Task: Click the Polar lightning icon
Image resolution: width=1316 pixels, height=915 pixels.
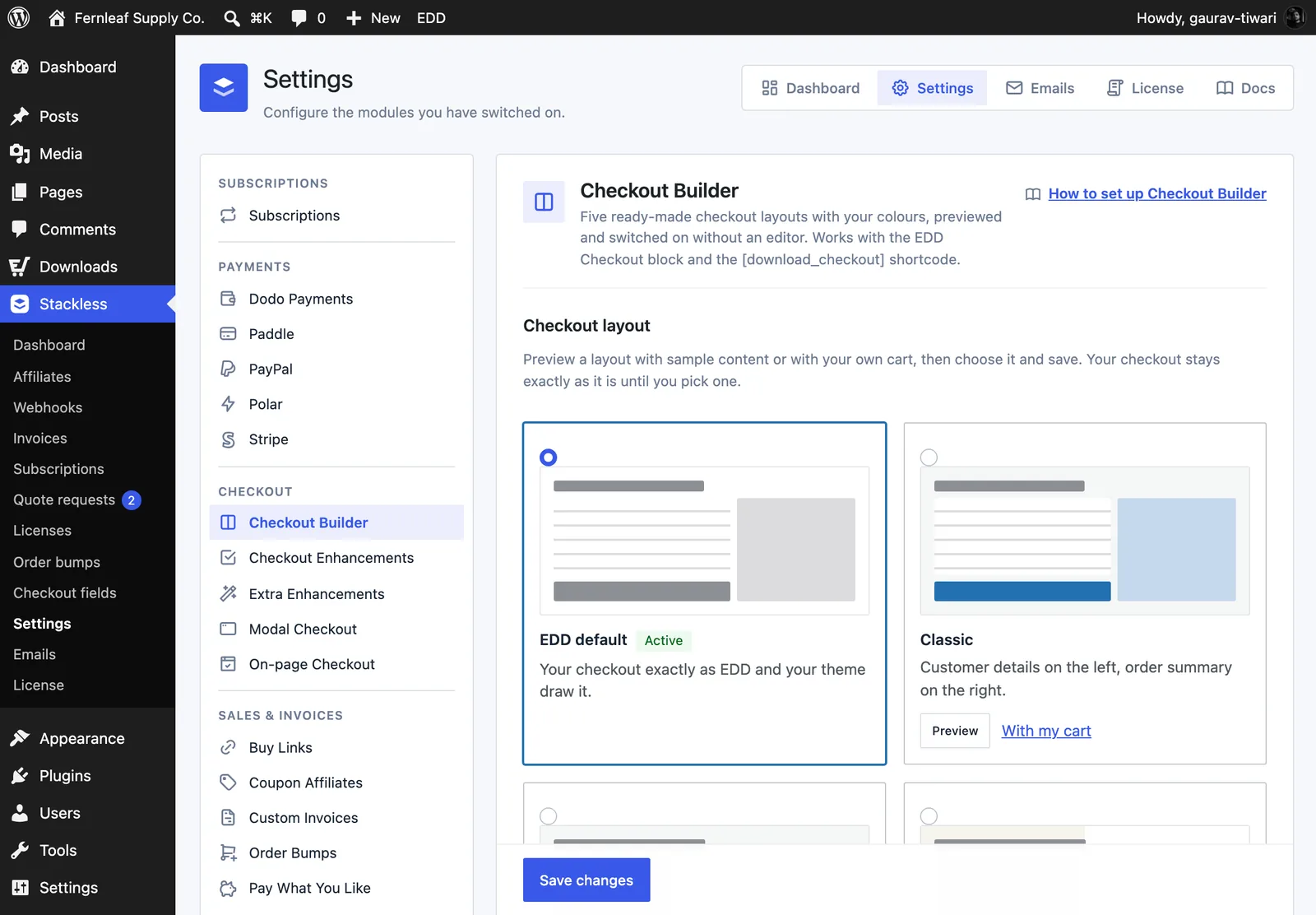Action: coord(228,404)
